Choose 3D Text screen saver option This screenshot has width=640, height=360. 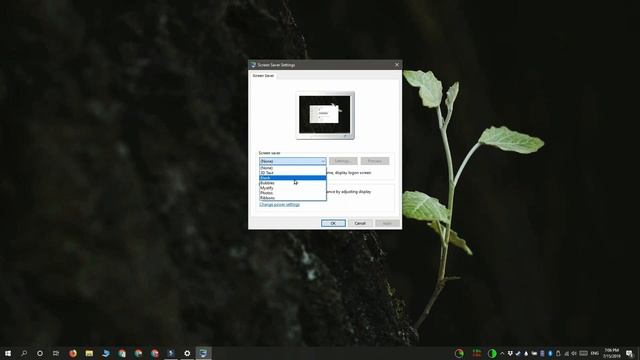tap(293, 173)
